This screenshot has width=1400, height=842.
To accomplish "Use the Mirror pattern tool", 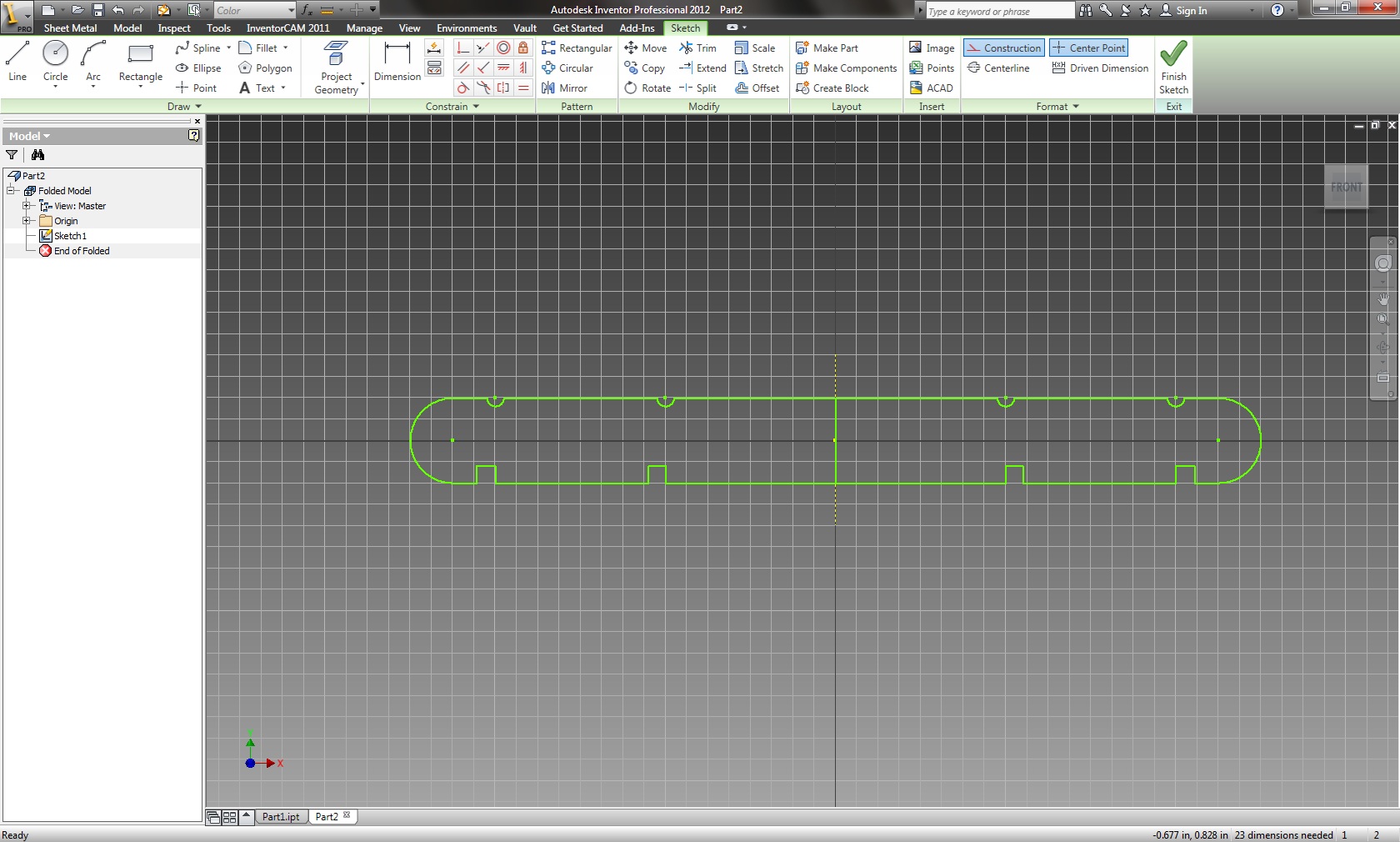I will [x=564, y=88].
